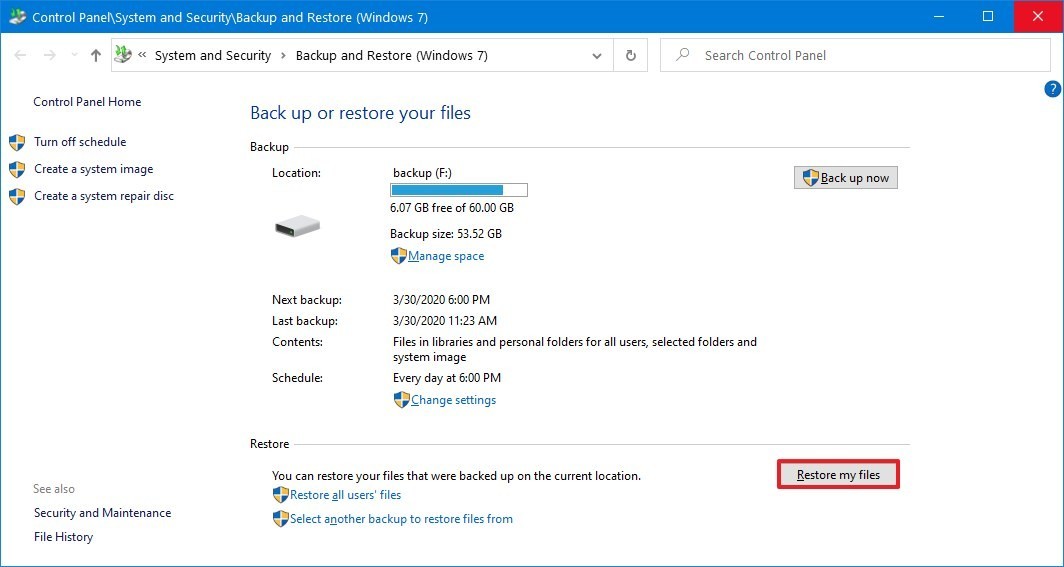
Task: Click '6.07 GB free of 60.00 GB' text
Action: [x=452, y=208]
